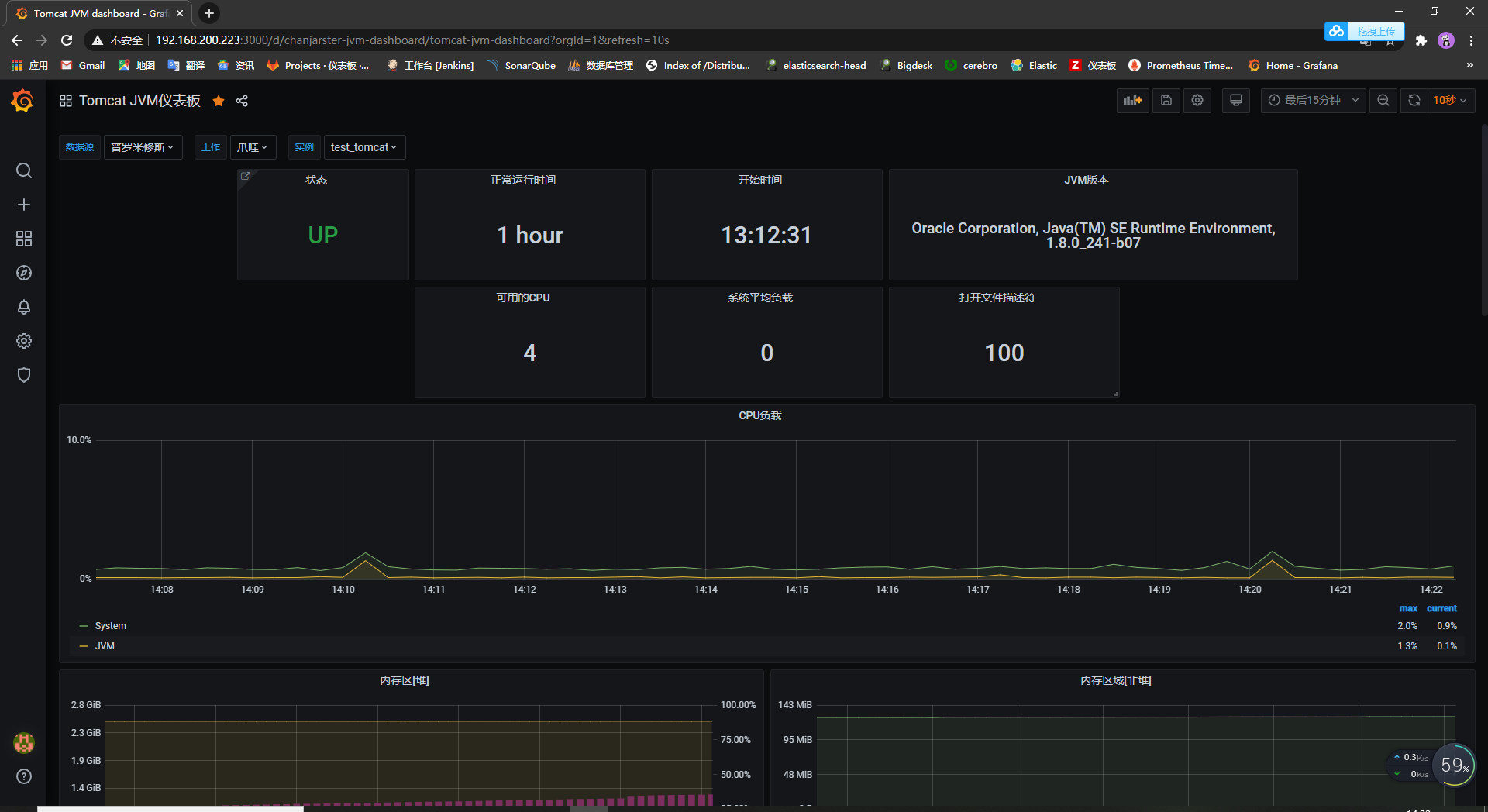Open the Chrome profile avatar
Viewport: 1488px width, 812px height.
[x=1446, y=40]
